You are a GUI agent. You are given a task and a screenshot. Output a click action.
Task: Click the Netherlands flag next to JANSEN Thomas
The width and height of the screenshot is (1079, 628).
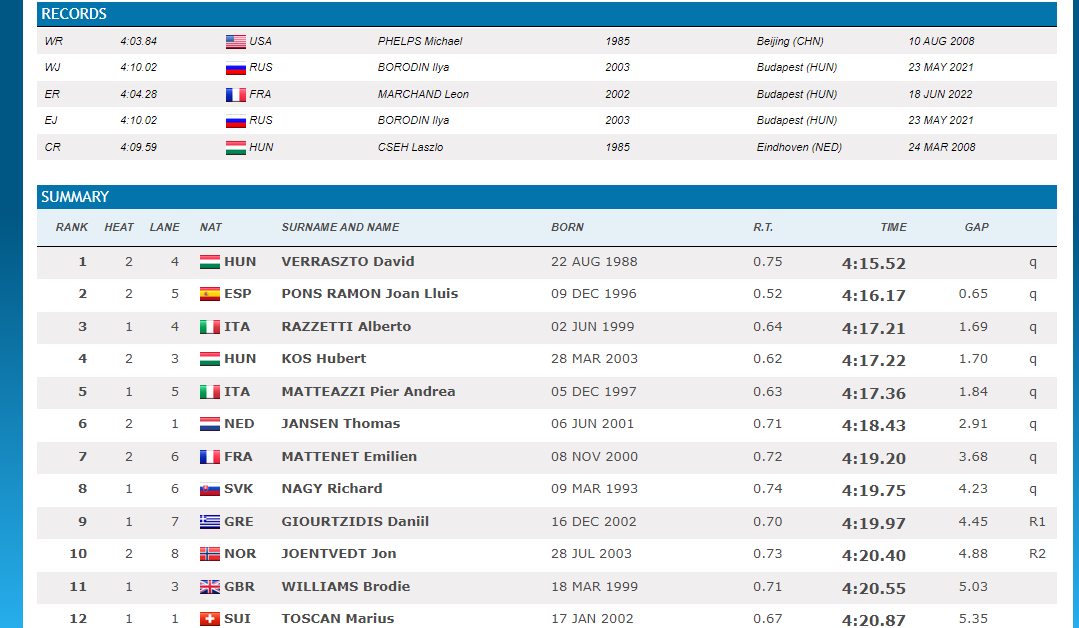(209, 424)
